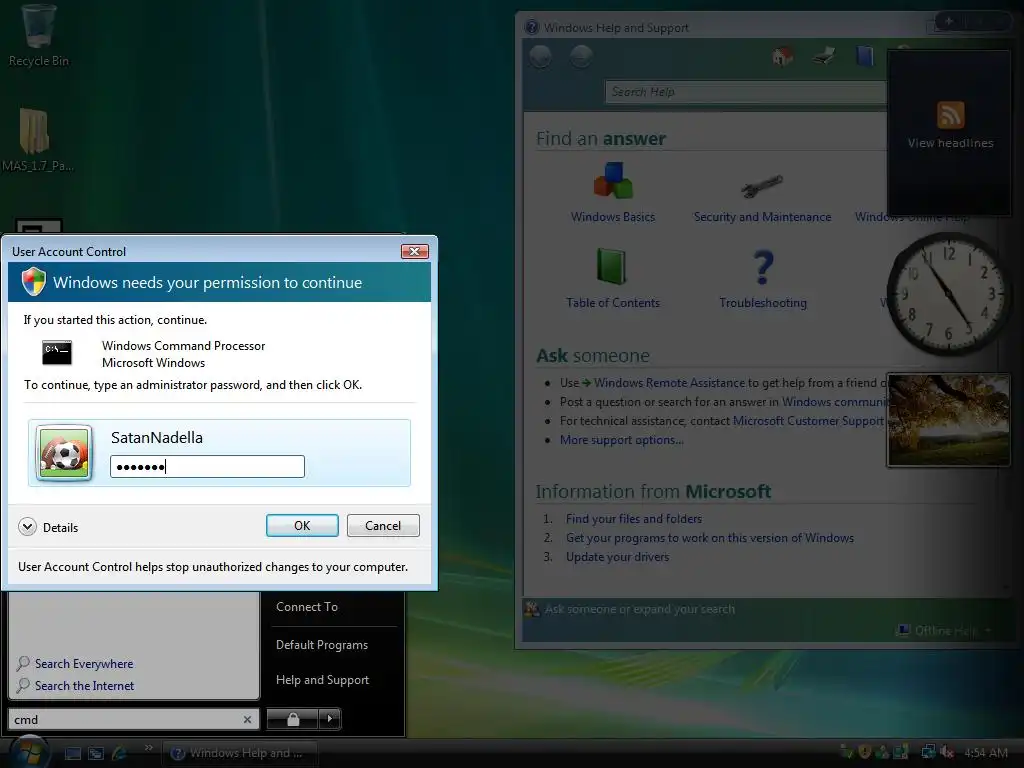This screenshot has width=1024, height=768.
Task: Click the lock button in the Start menu
Action: point(293,719)
